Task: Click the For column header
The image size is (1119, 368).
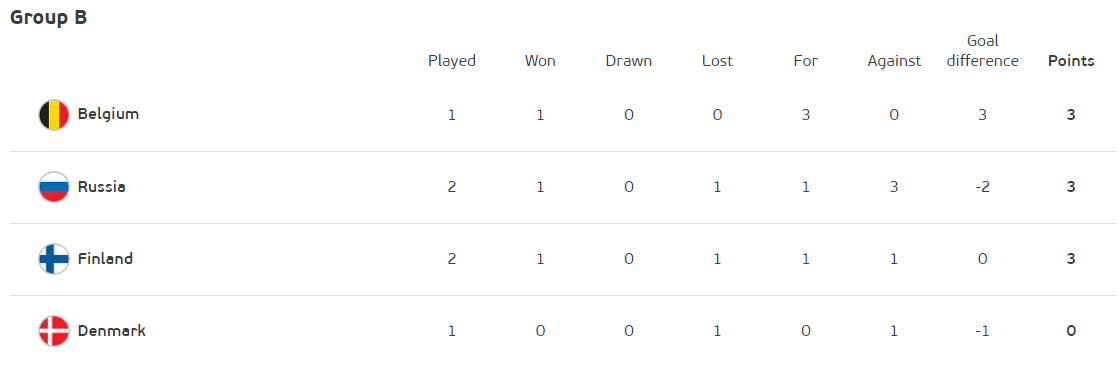Action: [806, 61]
